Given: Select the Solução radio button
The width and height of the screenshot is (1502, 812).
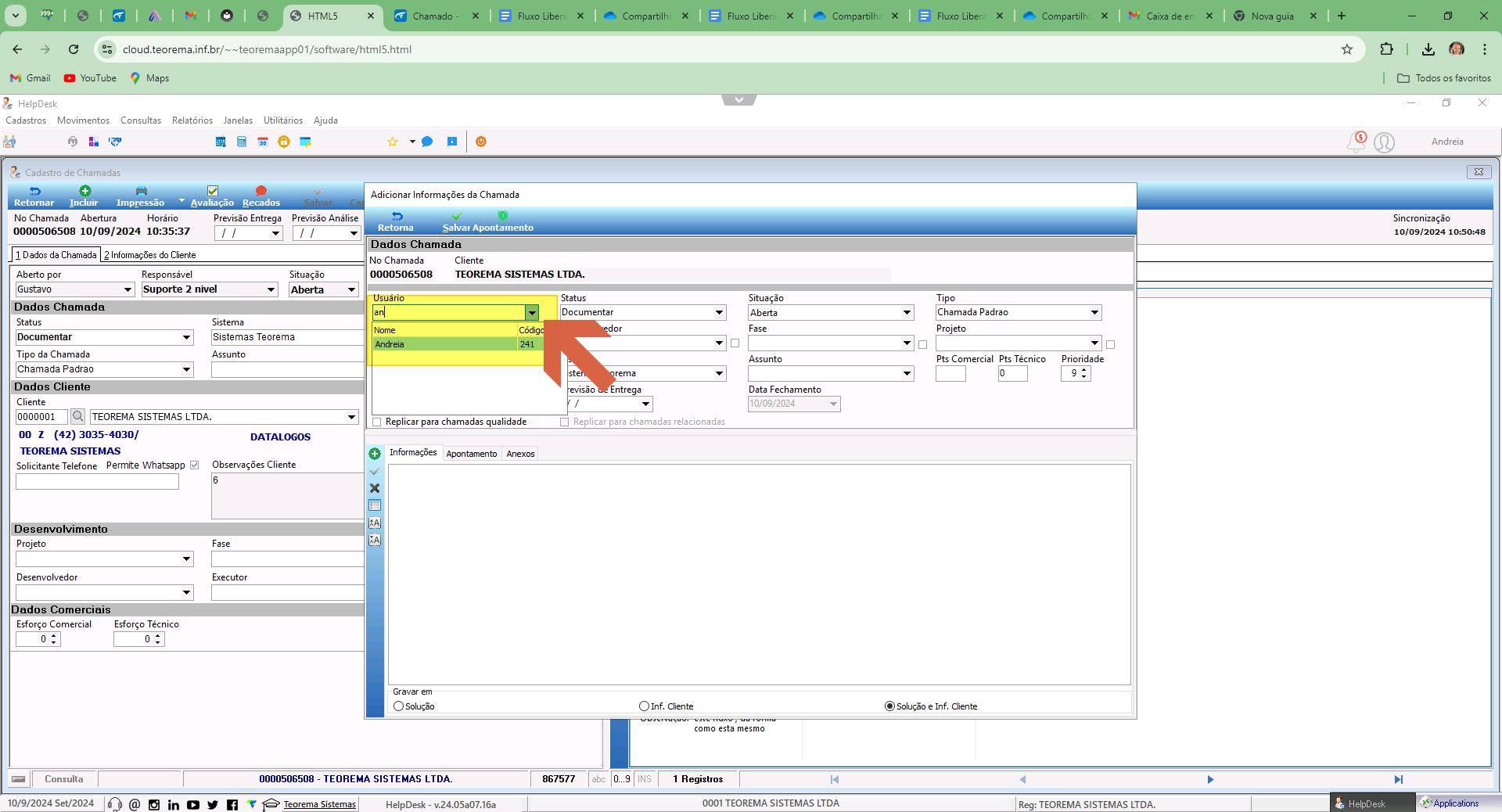Looking at the screenshot, I should point(399,706).
